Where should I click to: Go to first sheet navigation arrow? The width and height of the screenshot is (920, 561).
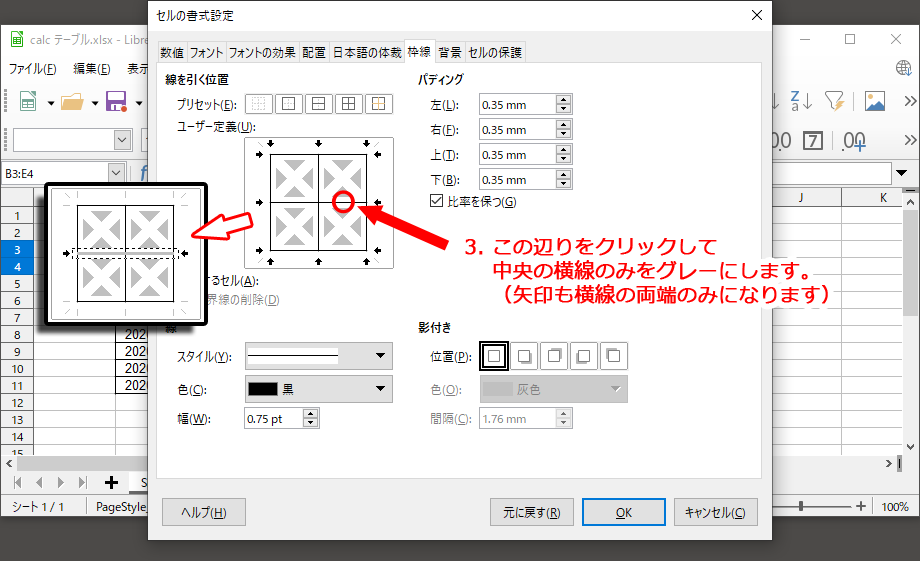pos(18,482)
